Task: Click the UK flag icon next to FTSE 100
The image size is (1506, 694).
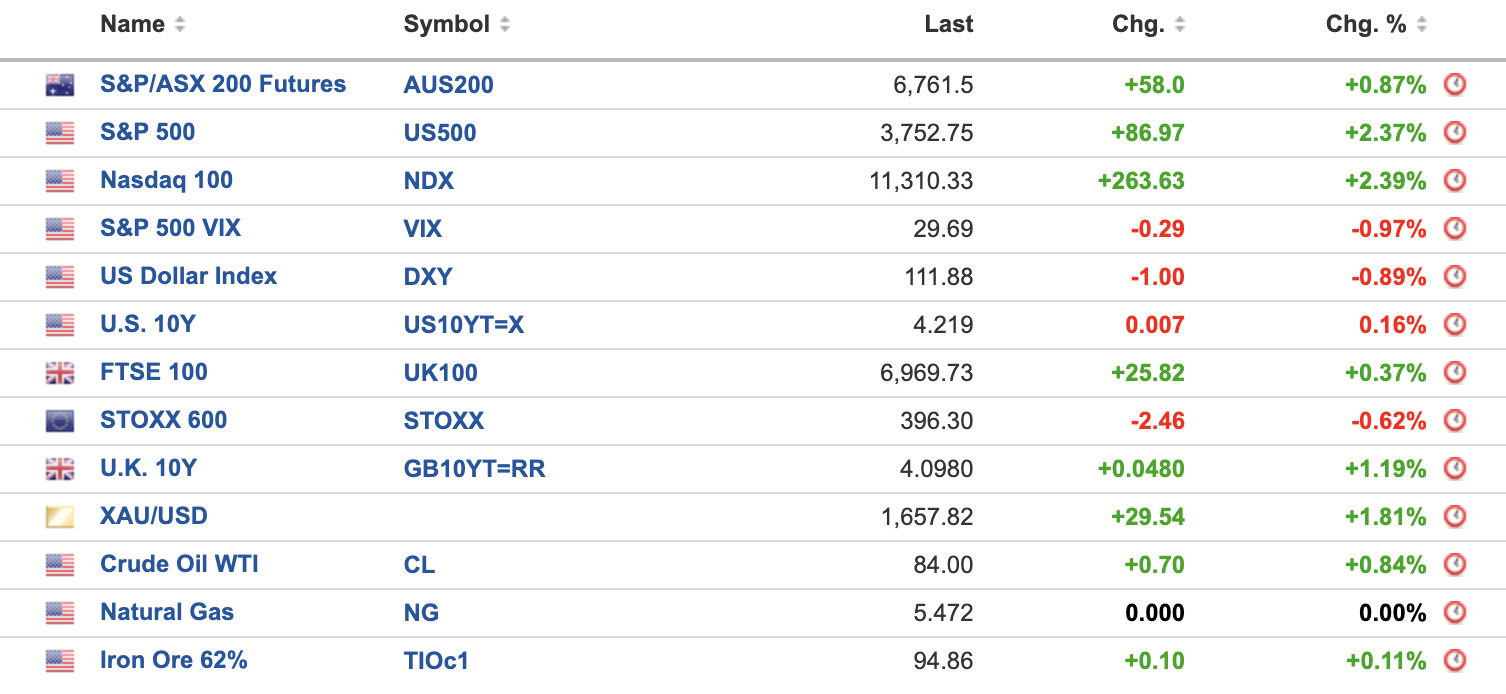Action: pos(60,373)
